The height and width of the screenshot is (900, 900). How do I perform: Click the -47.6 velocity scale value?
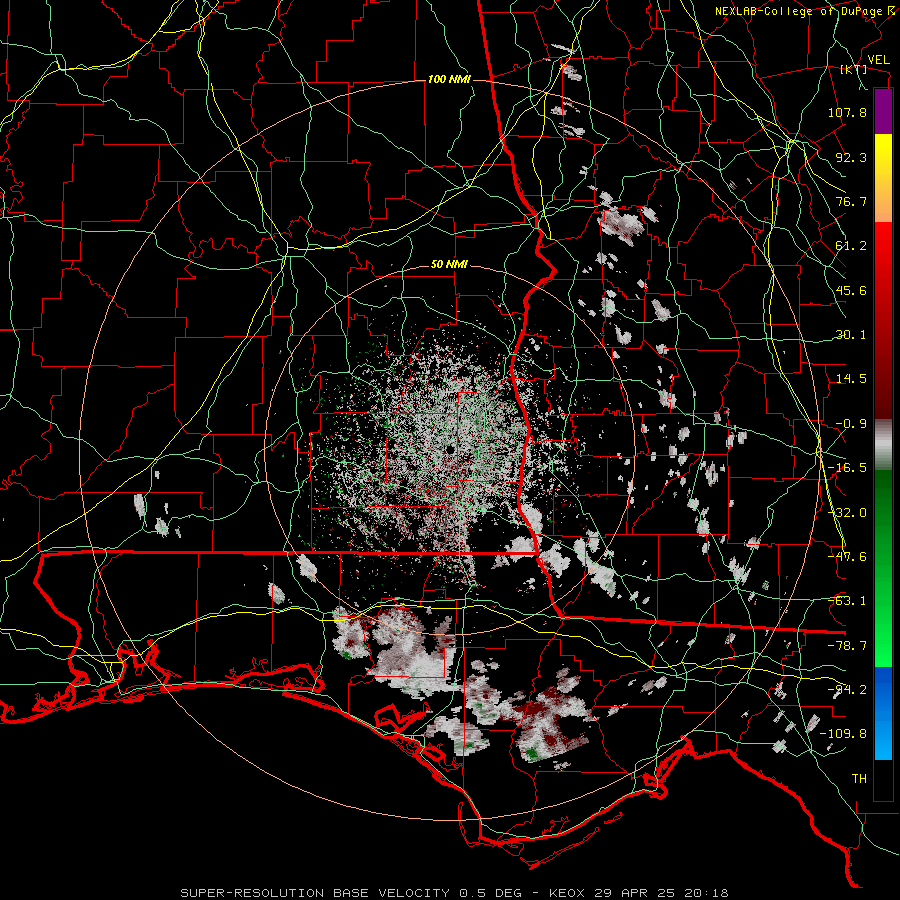click(847, 557)
